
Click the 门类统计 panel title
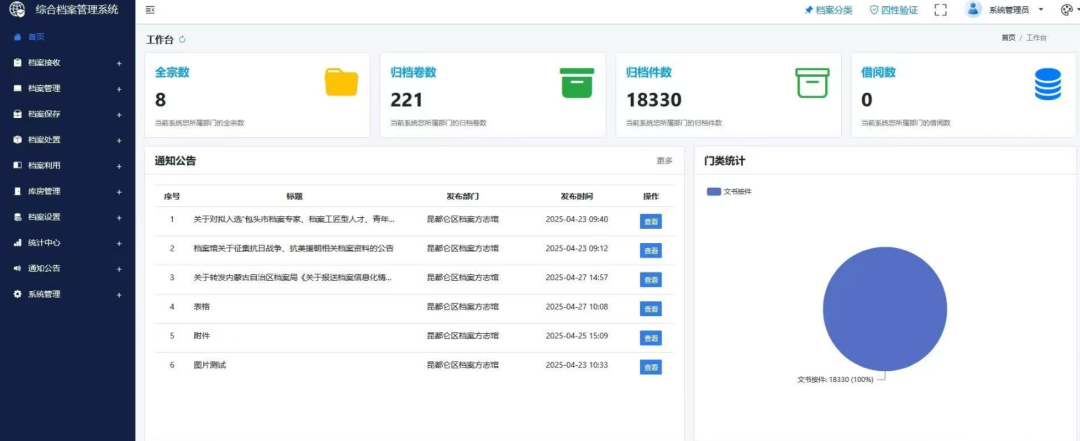(724, 161)
